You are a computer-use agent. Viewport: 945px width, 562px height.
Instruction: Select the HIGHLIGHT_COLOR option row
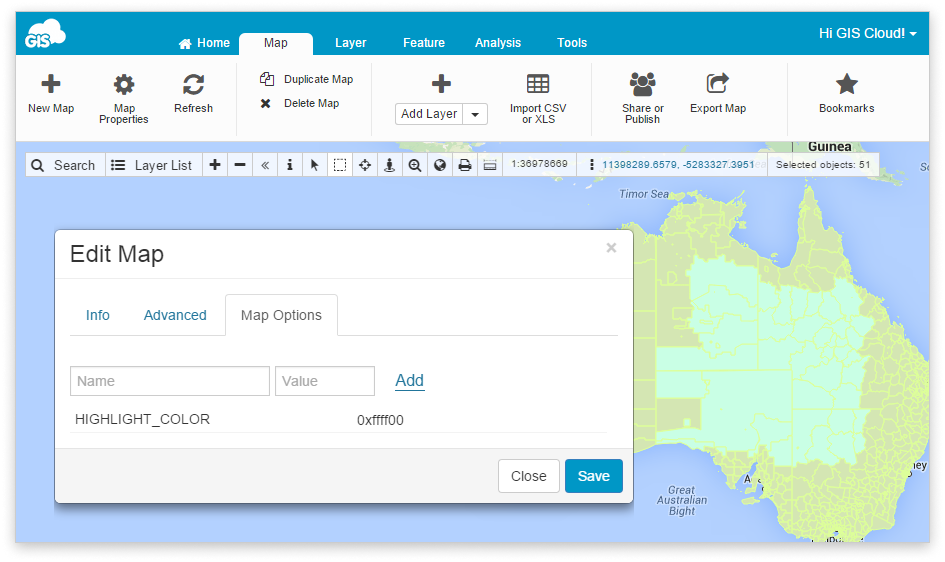(x=338, y=420)
